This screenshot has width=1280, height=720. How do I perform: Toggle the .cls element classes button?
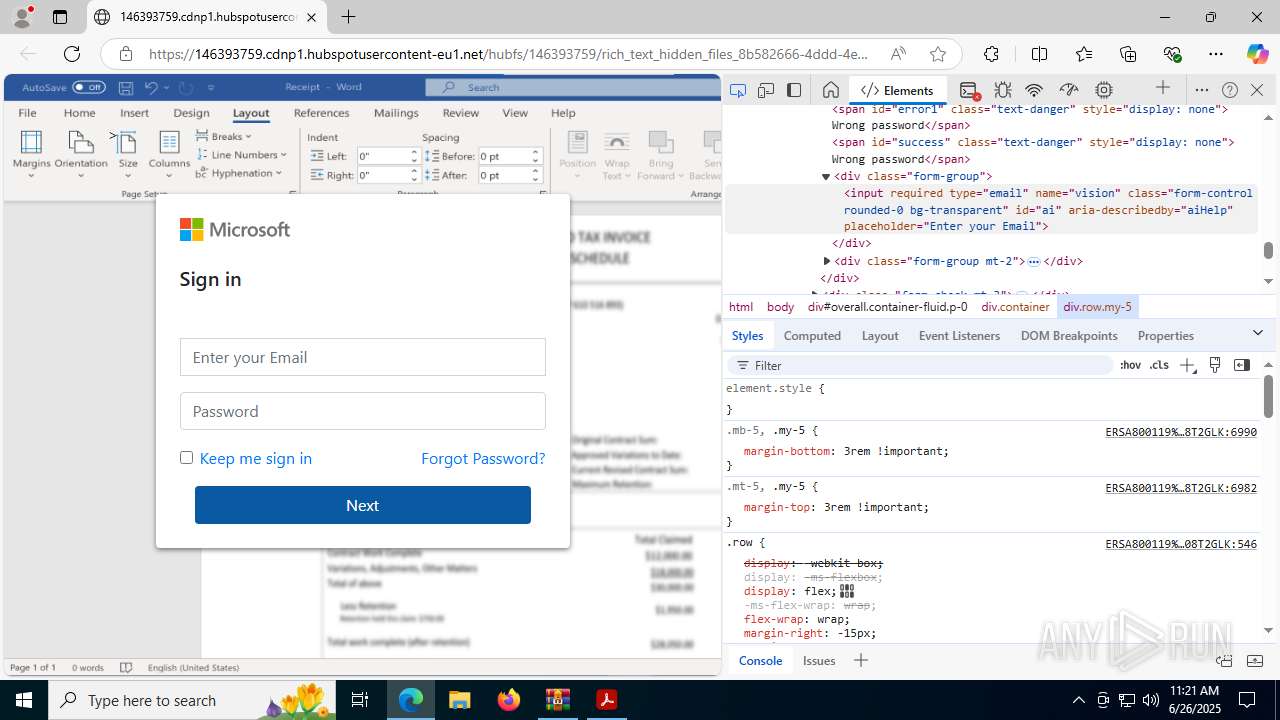tap(1159, 365)
